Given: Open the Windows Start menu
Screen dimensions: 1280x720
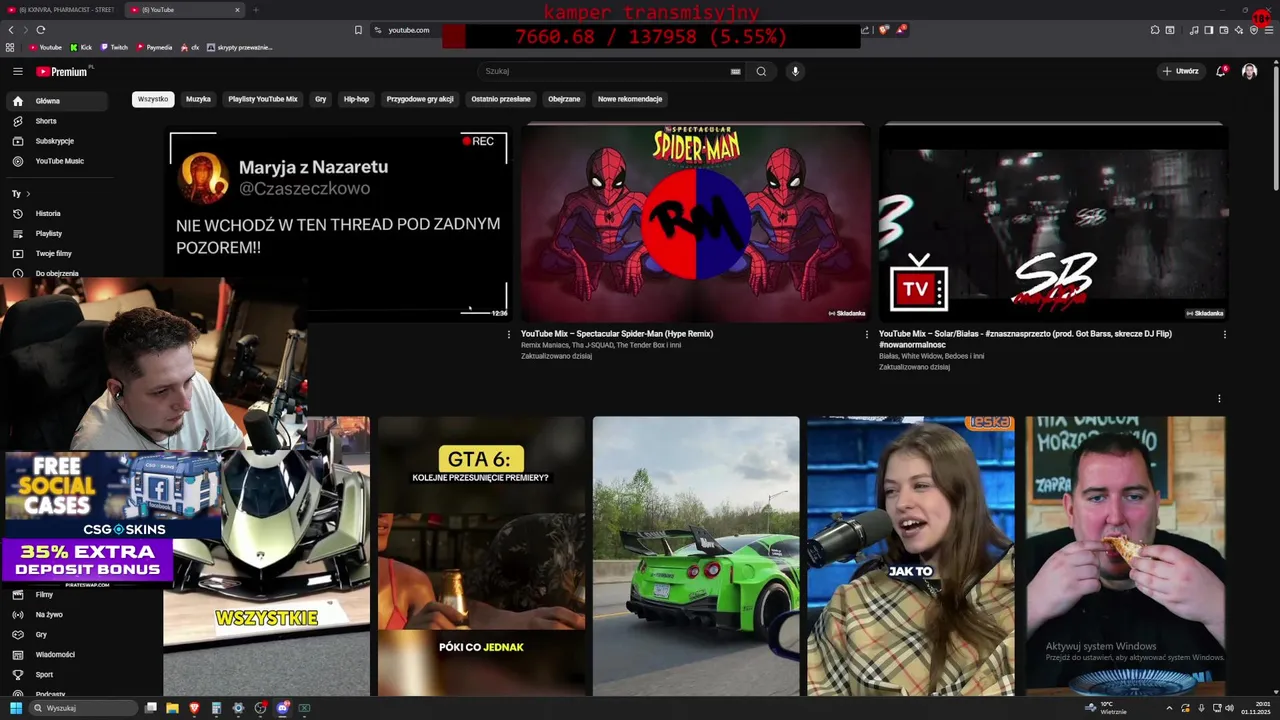Looking at the screenshot, I should click(x=16, y=708).
